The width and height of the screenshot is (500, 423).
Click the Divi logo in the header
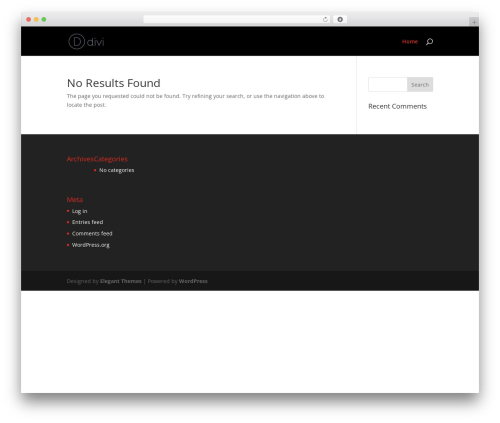pyautogui.click(x=86, y=42)
